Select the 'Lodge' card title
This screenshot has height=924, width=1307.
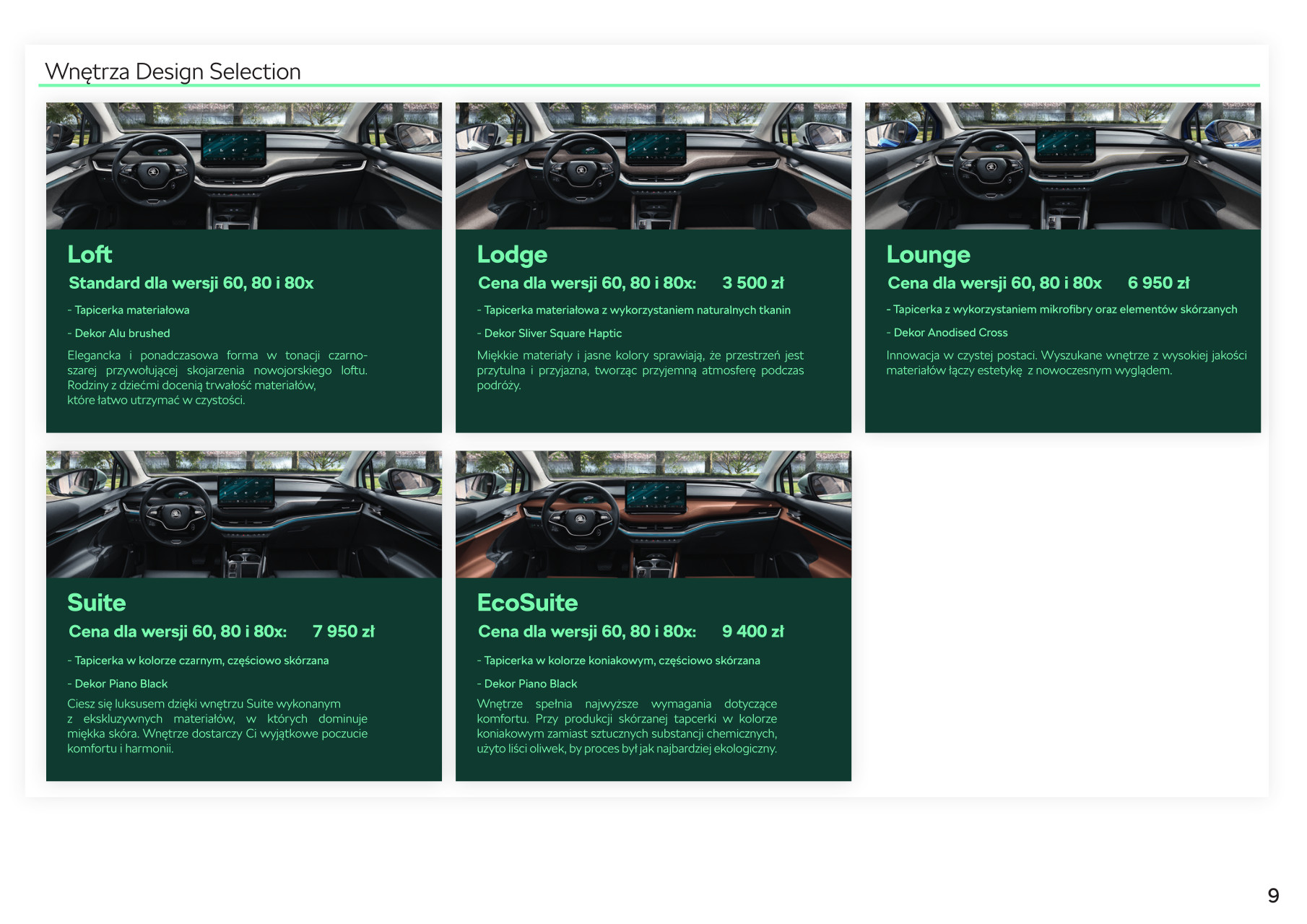(512, 255)
